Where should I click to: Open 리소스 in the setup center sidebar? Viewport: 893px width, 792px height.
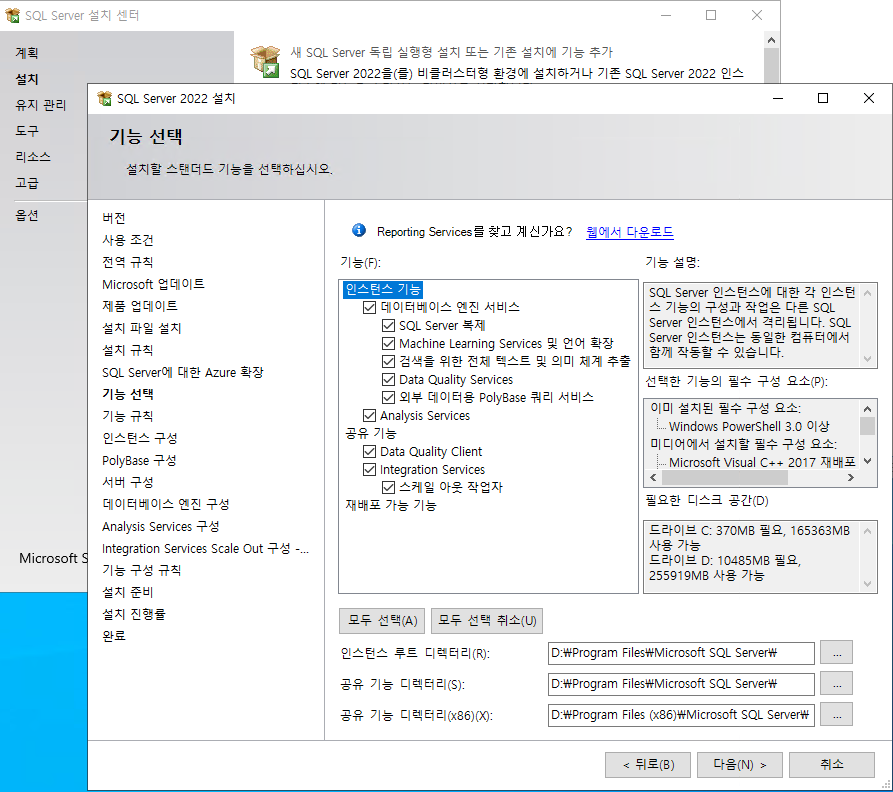click(33, 157)
